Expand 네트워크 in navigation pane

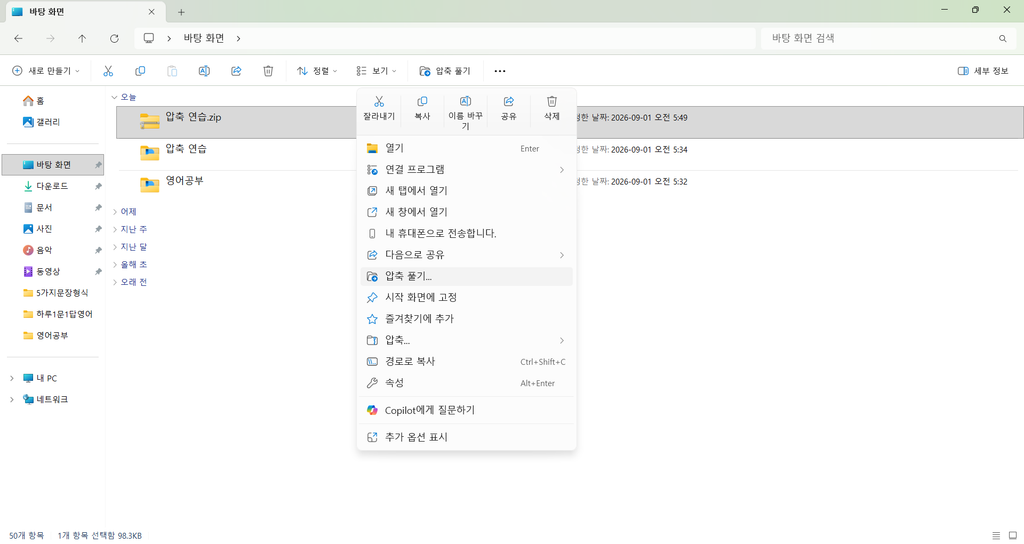pos(12,399)
